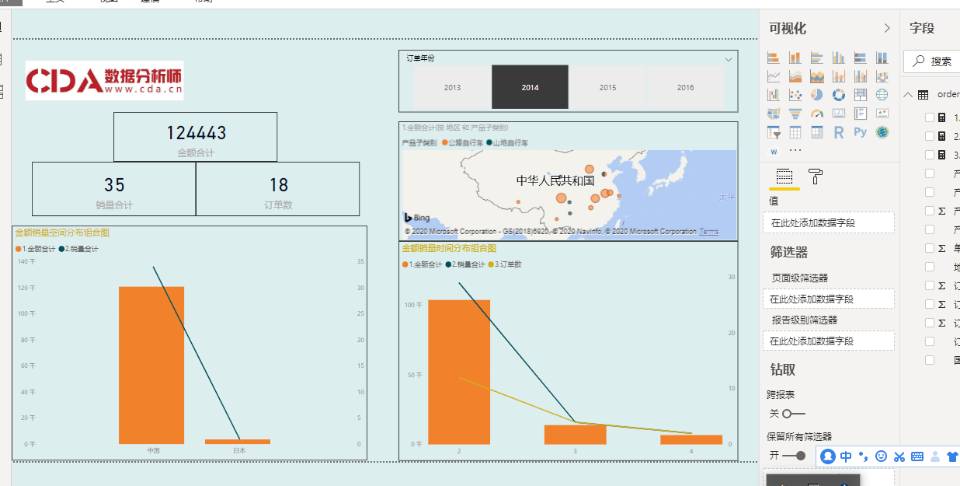Select the matrix visual icon
This screenshot has width=960, height=486.
817,132
